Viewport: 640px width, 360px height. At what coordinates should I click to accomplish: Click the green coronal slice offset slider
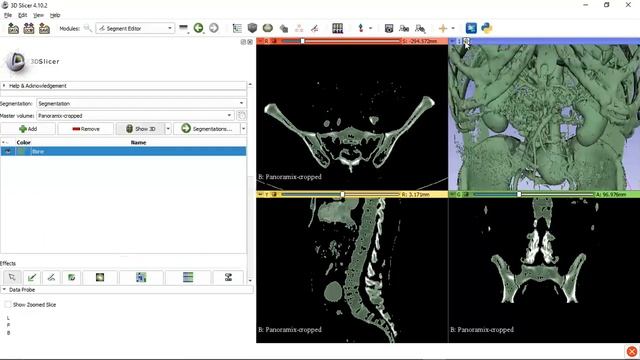coord(533,194)
